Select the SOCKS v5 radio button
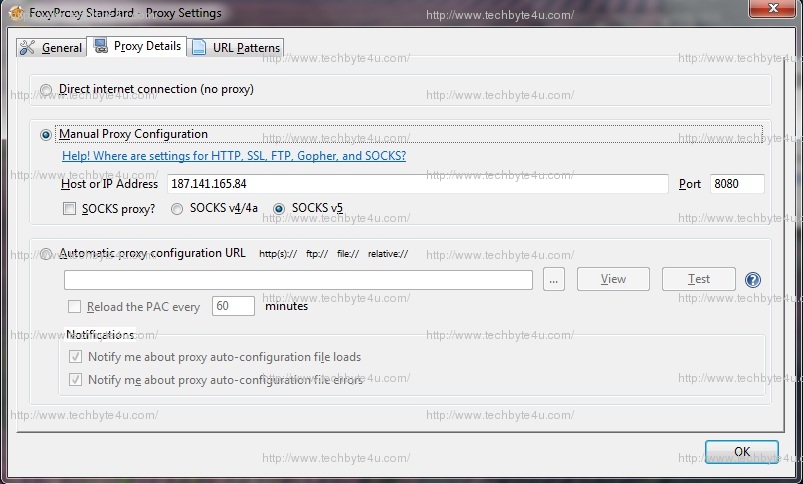This screenshot has height=484, width=803. [x=279, y=209]
